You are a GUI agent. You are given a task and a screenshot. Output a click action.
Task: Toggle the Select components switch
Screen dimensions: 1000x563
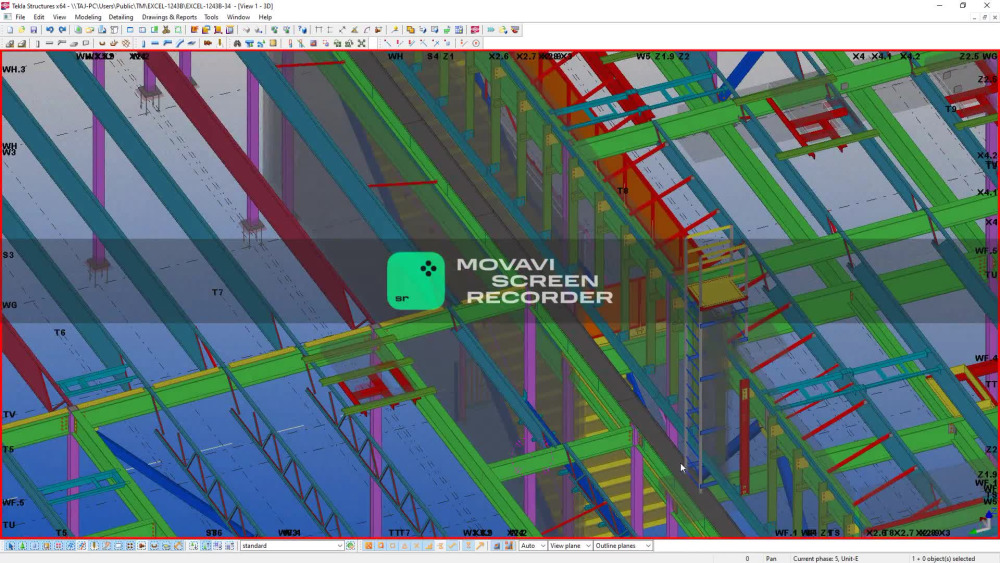22,546
